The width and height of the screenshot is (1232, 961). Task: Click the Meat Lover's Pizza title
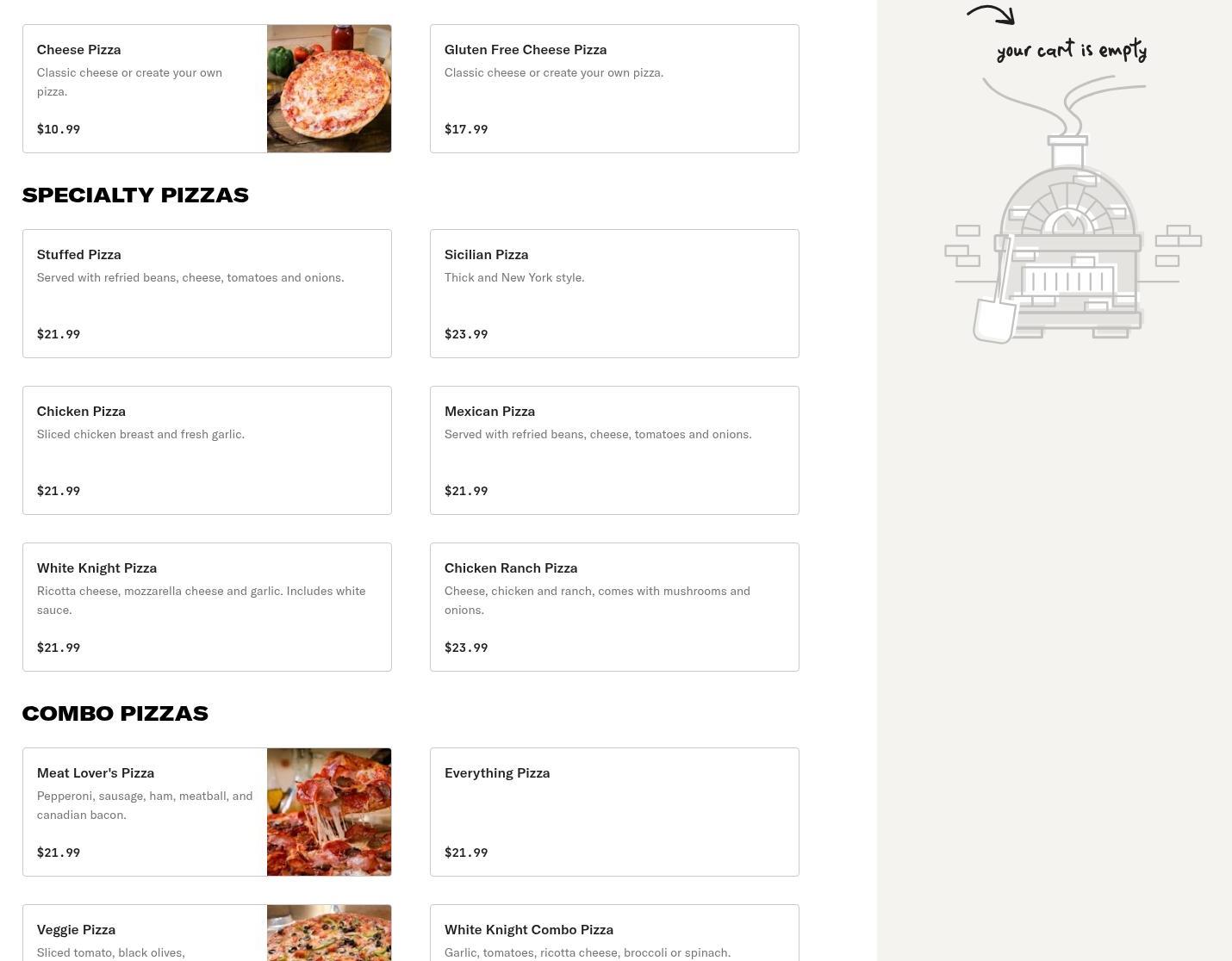click(x=96, y=773)
